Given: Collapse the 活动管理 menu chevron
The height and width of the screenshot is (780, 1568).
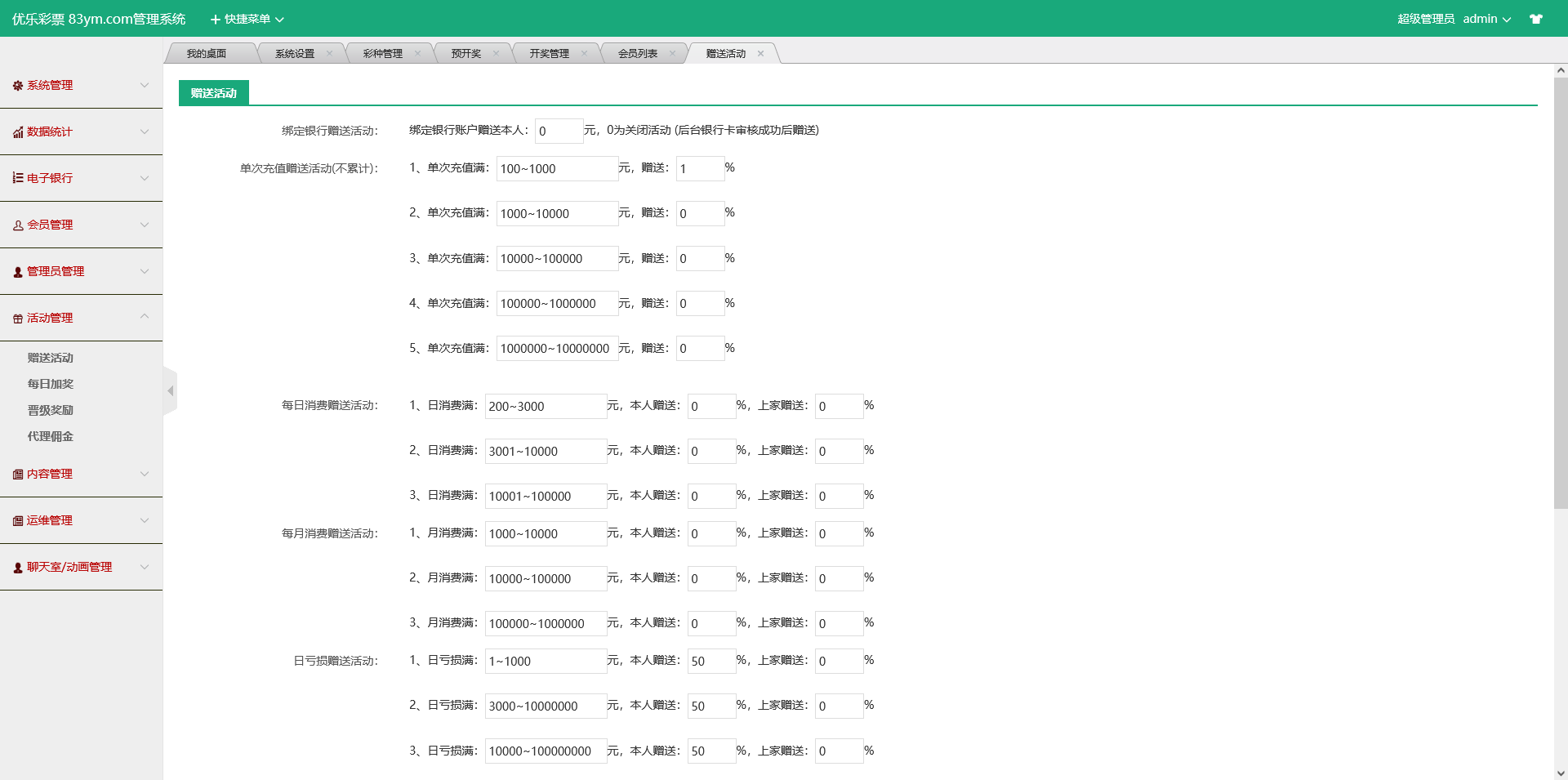Looking at the screenshot, I should click(145, 316).
